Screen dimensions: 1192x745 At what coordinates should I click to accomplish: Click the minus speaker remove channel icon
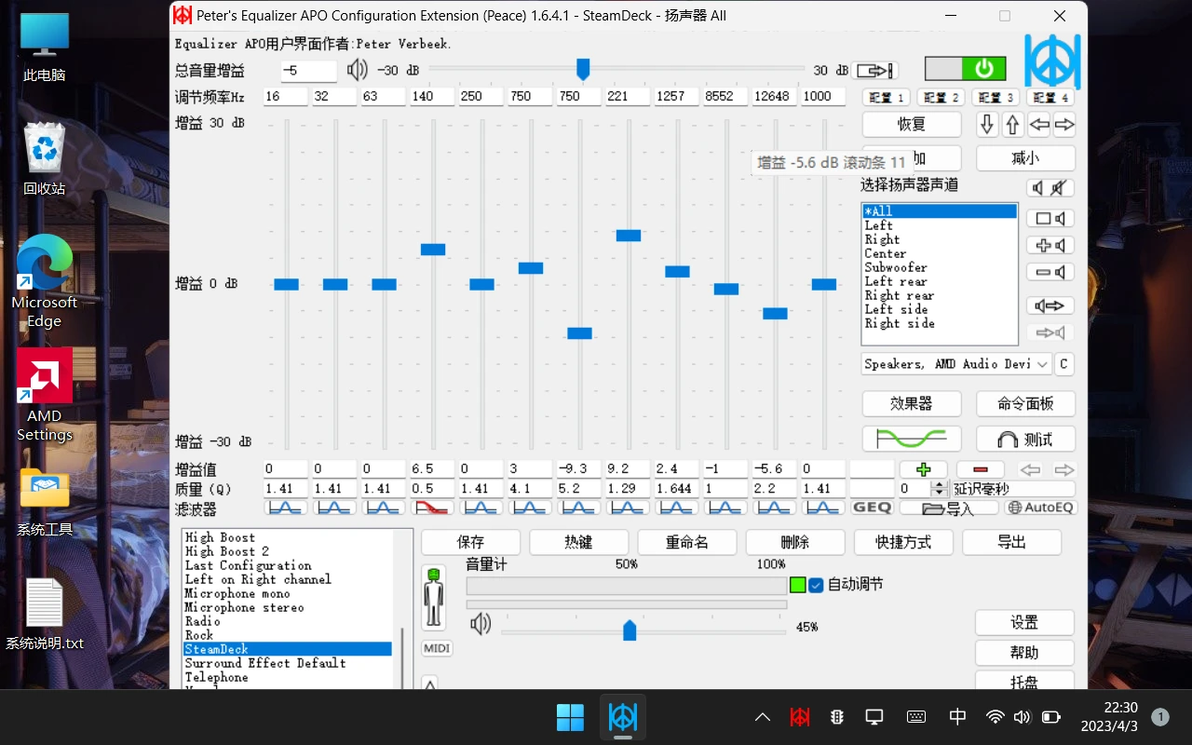1050,272
